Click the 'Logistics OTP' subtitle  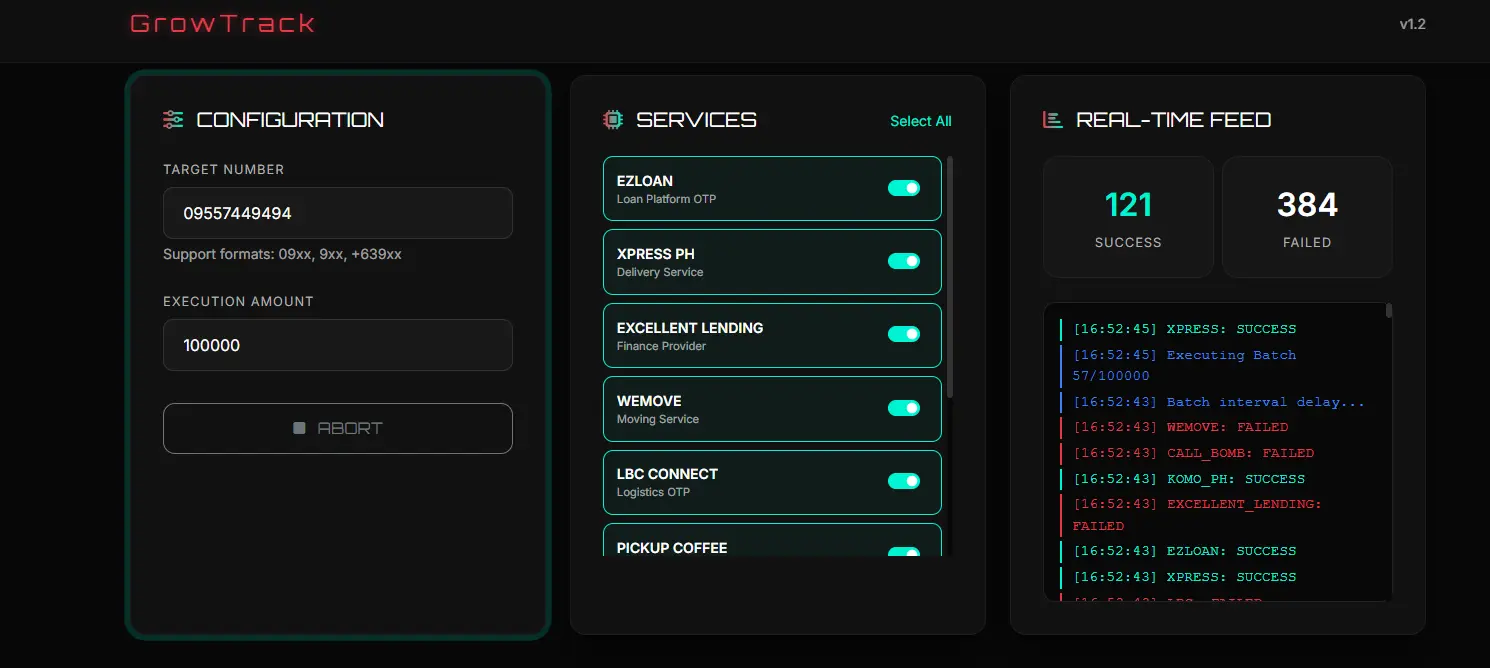pyautogui.click(x=653, y=492)
